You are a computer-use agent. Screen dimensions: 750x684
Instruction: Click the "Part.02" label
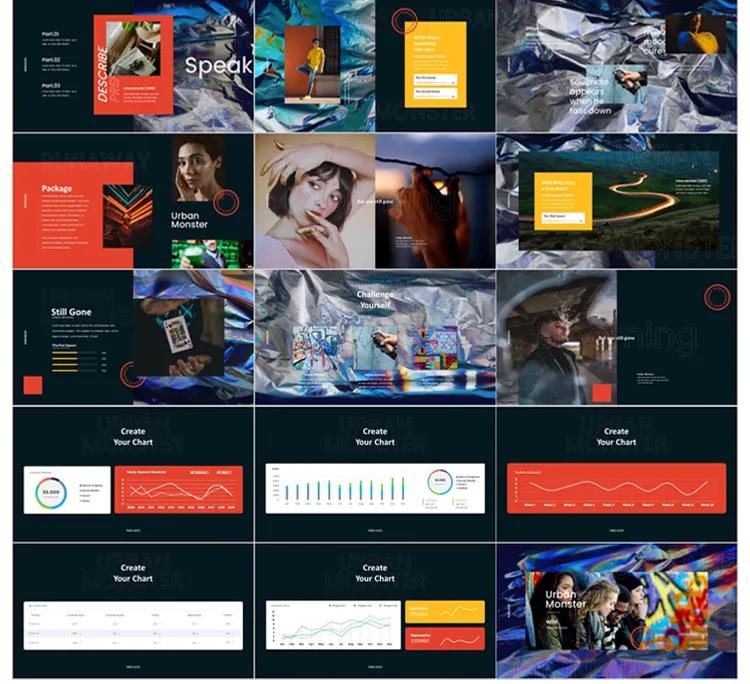pyautogui.click(x=51, y=60)
